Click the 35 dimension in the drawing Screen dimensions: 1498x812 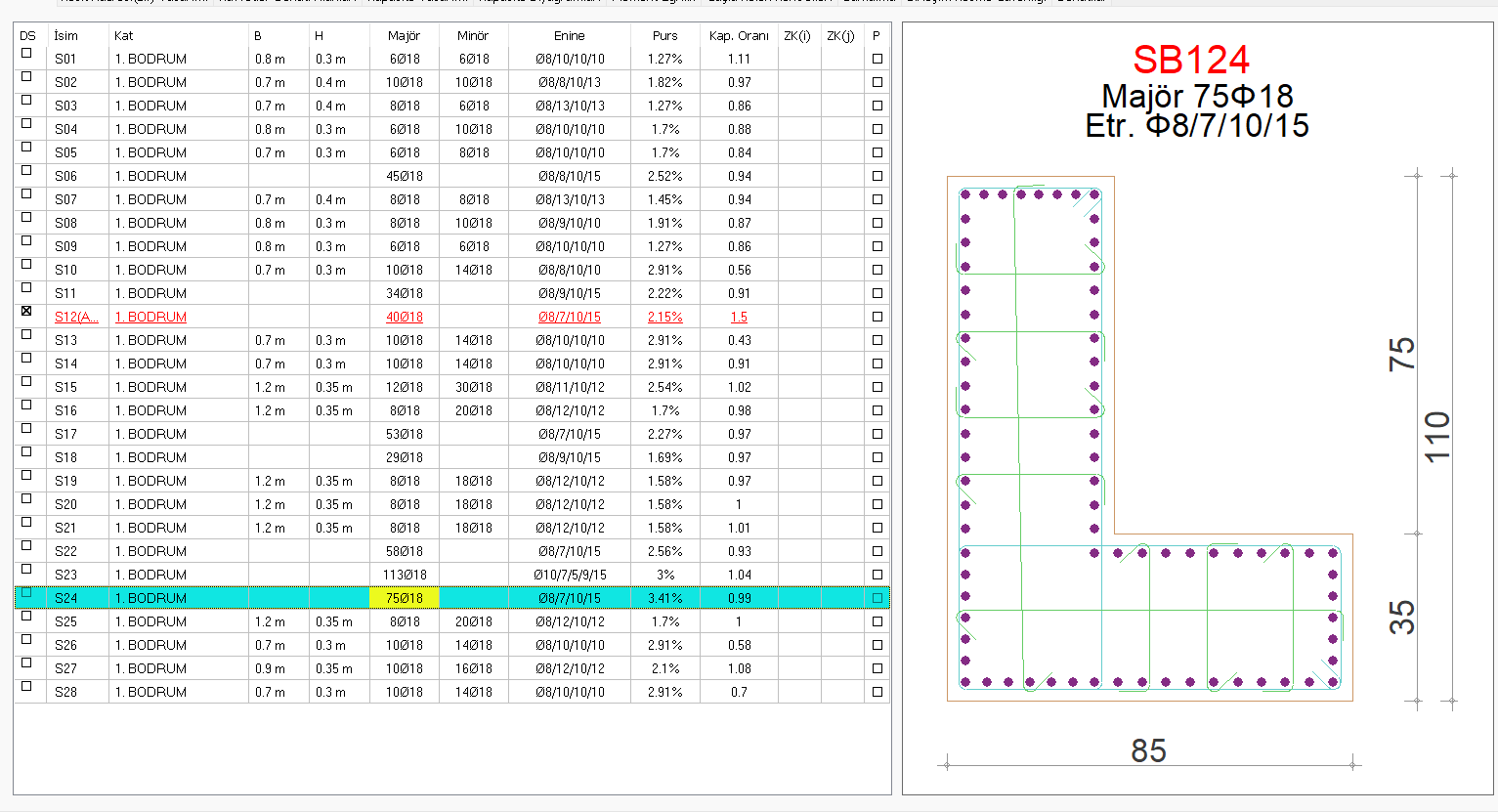[x=1402, y=618]
